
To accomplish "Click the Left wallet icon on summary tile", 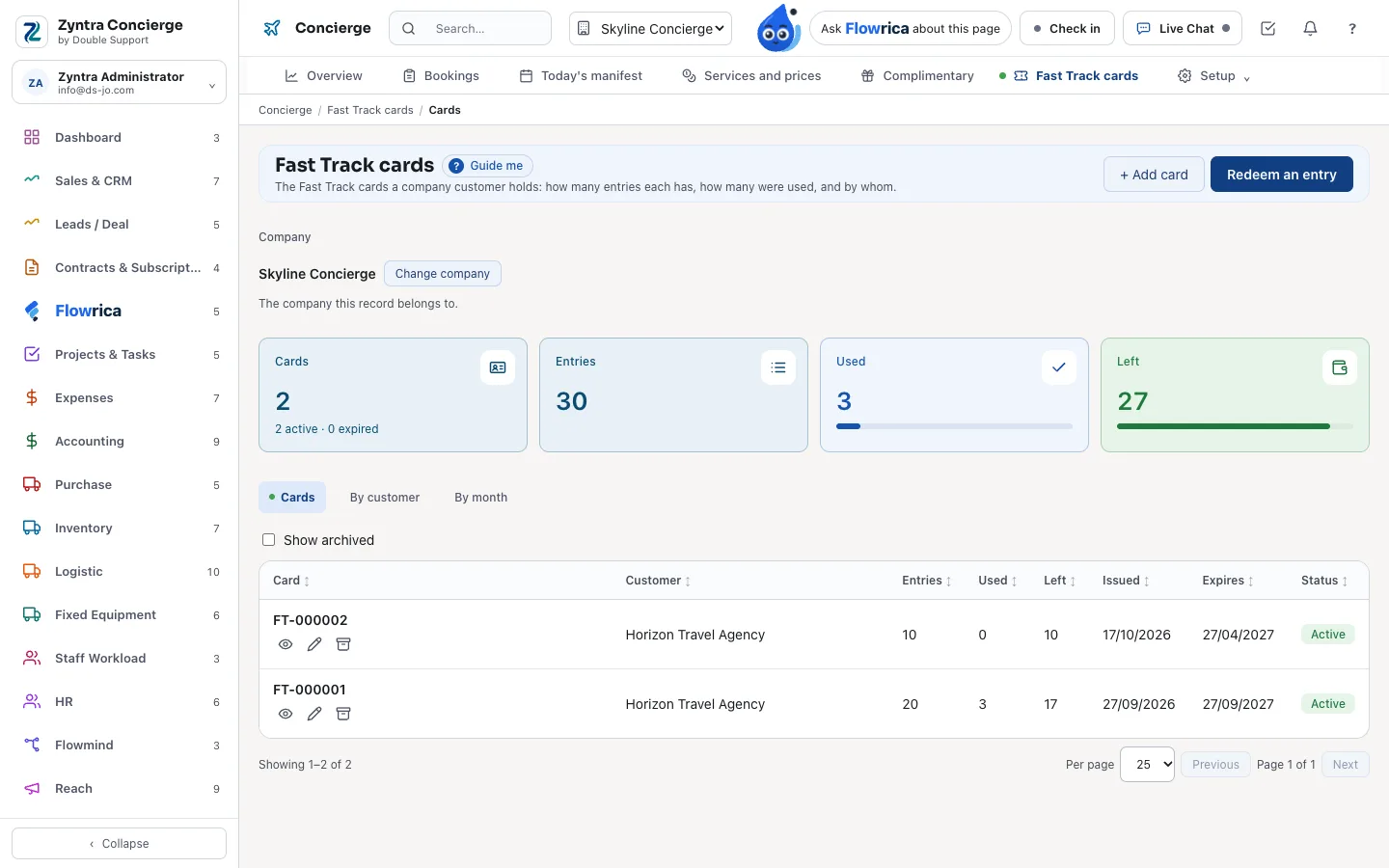I will 1340,367.
